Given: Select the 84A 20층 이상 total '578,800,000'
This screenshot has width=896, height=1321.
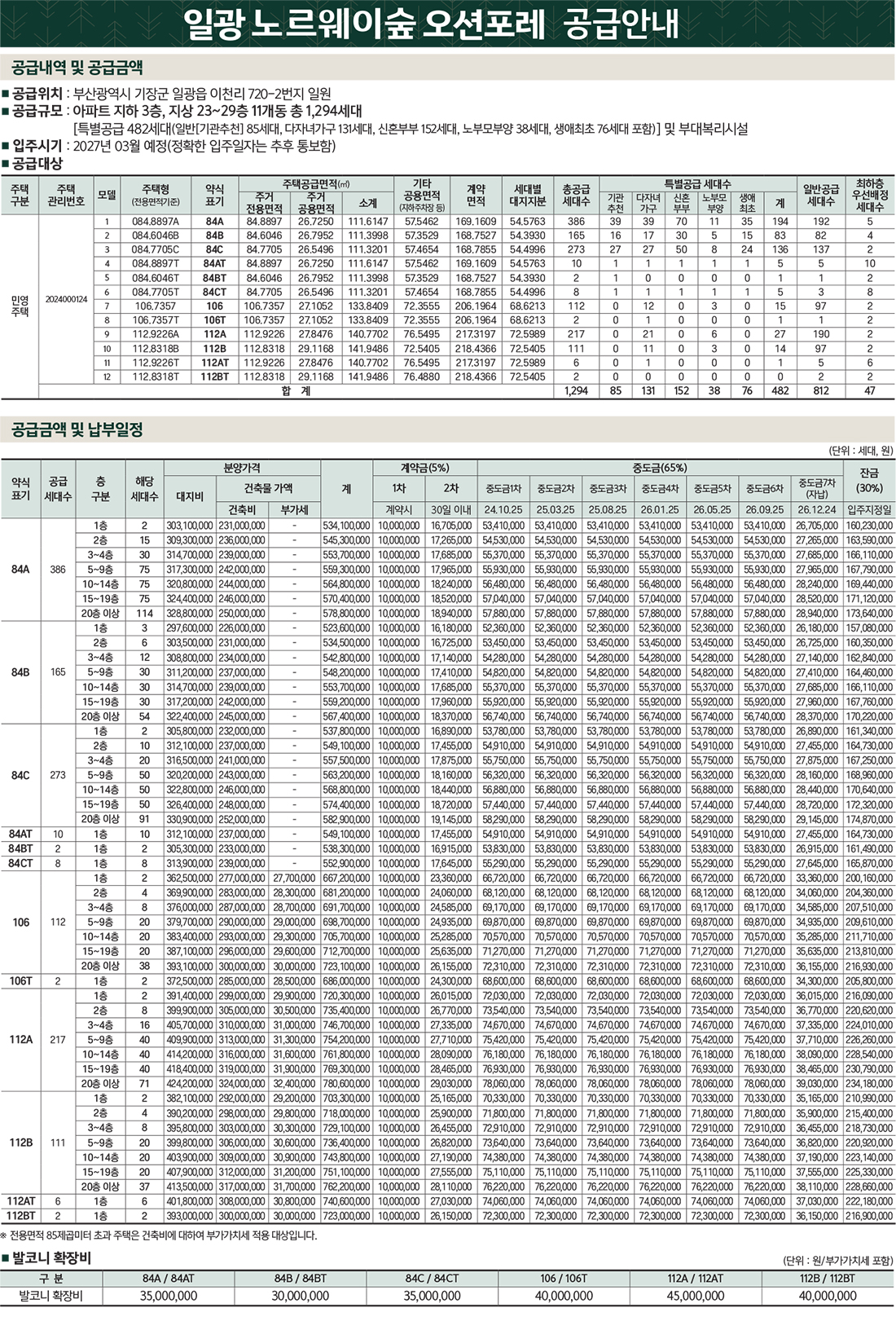Looking at the screenshot, I should tap(346, 614).
